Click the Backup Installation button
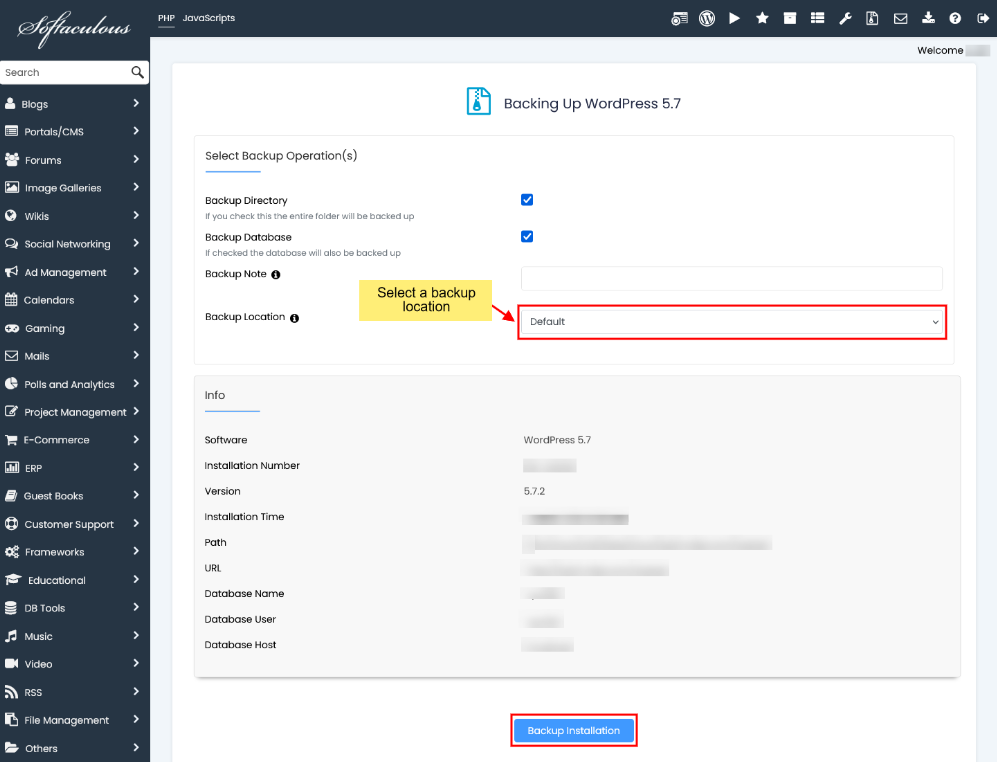Image resolution: width=997 pixels, height=762 pixels. (574, 730)
